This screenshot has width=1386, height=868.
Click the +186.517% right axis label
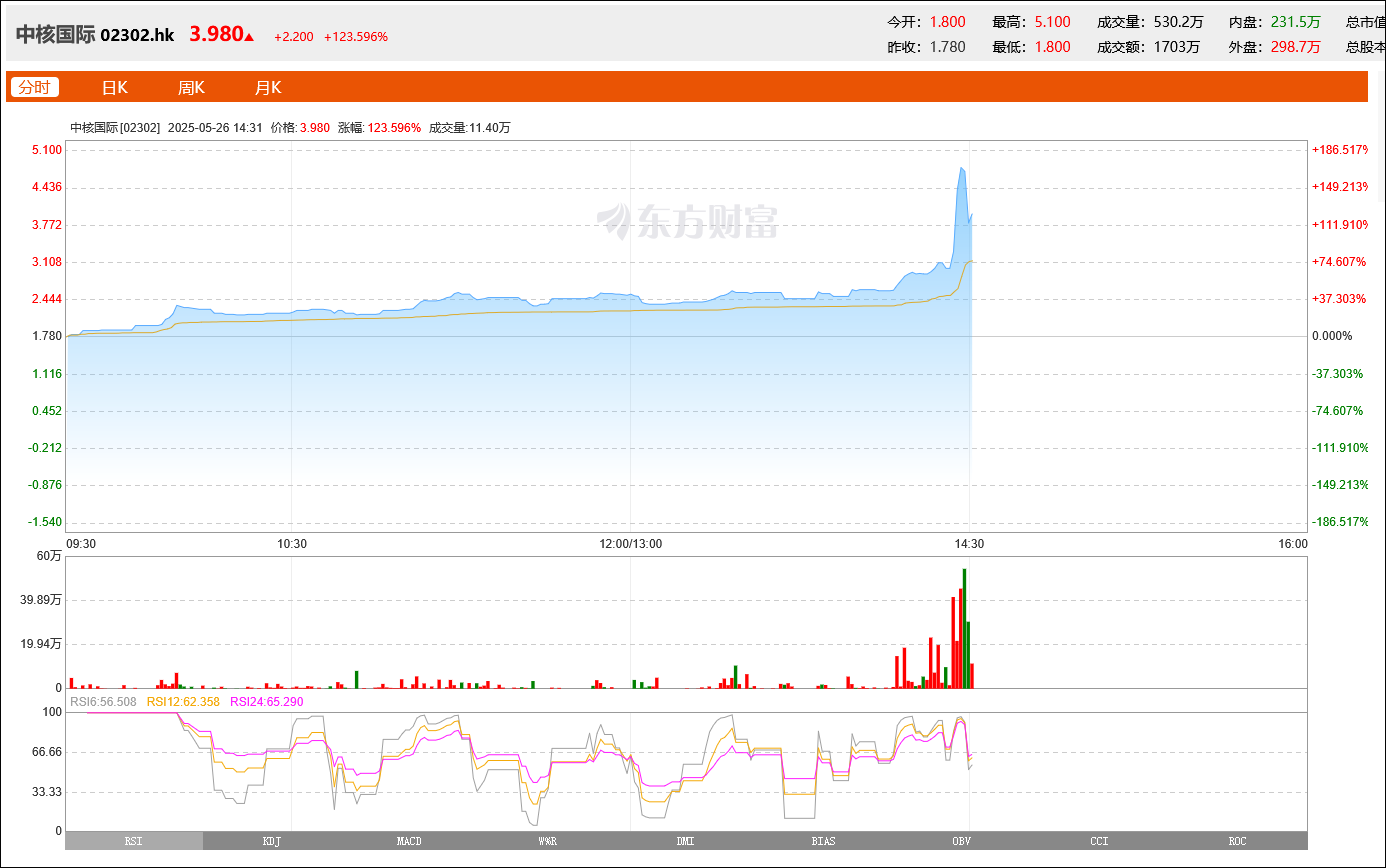(1340, 150)
